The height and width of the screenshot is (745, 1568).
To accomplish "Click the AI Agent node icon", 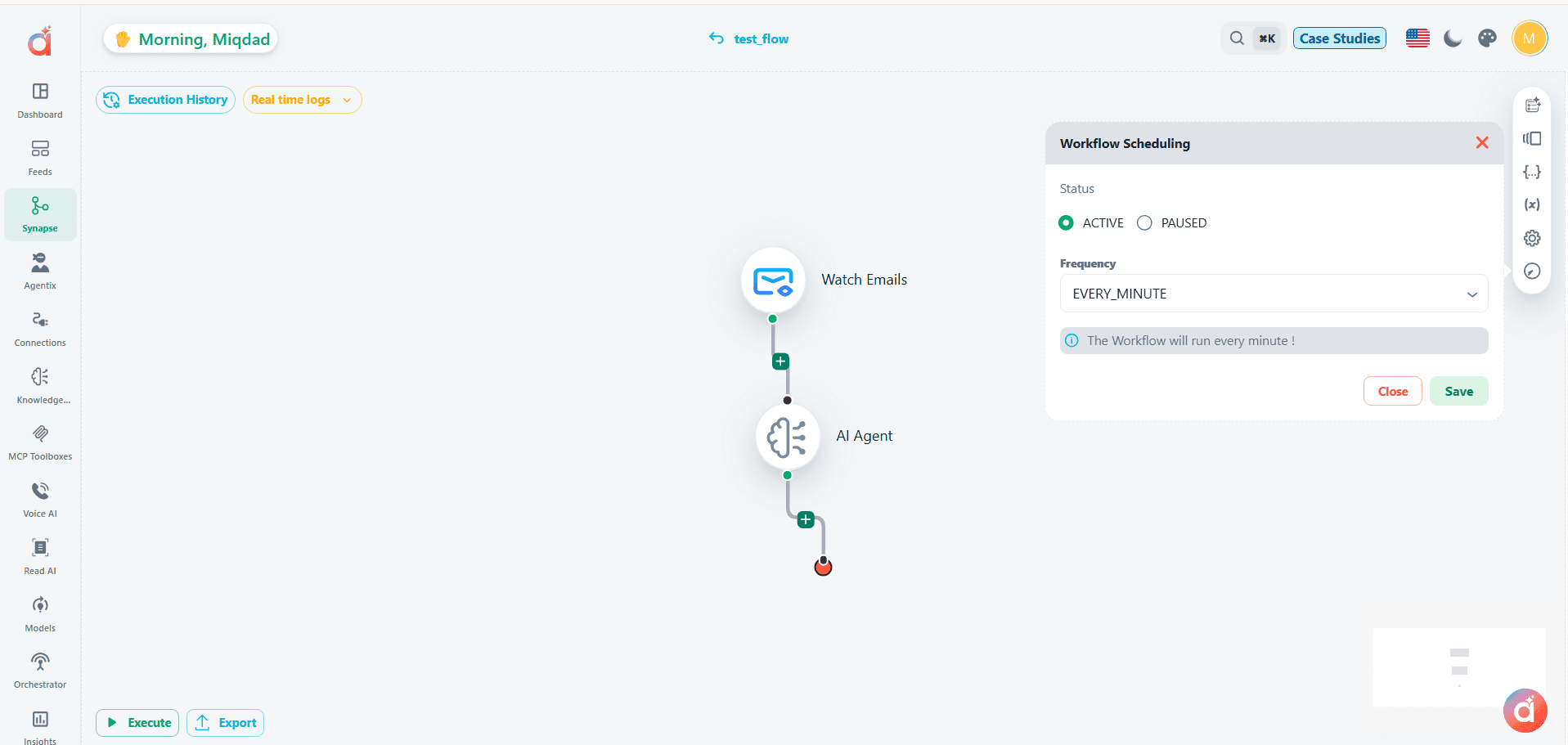I will (788, 437).
